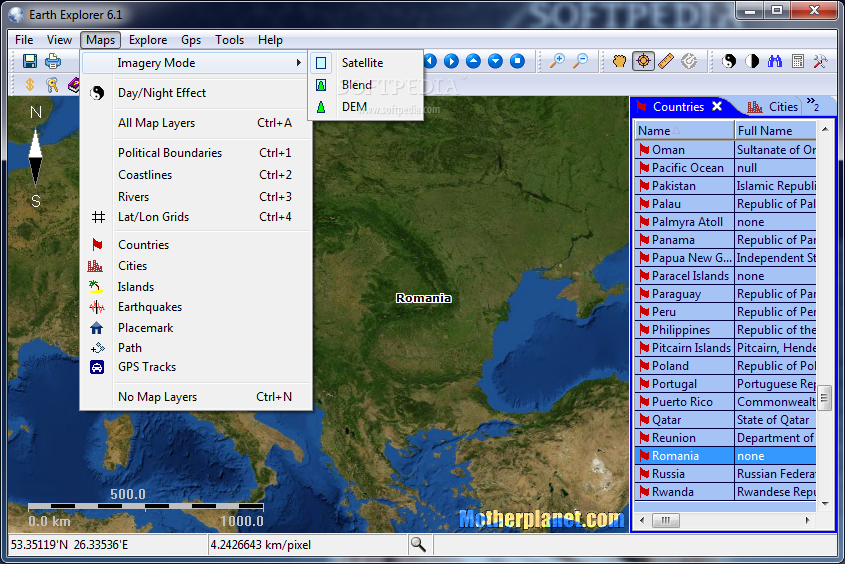Image resolution: width=845 pixels, height=564 pixels.
Task: Toggle Lat/Lon Grids layer
Action: point(195,217)
